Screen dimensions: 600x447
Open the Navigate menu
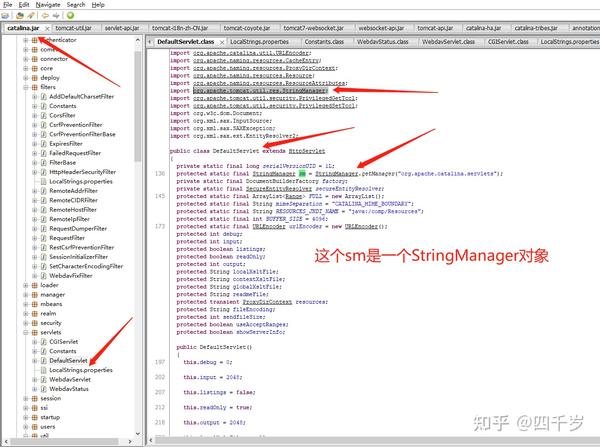point(48,5)
